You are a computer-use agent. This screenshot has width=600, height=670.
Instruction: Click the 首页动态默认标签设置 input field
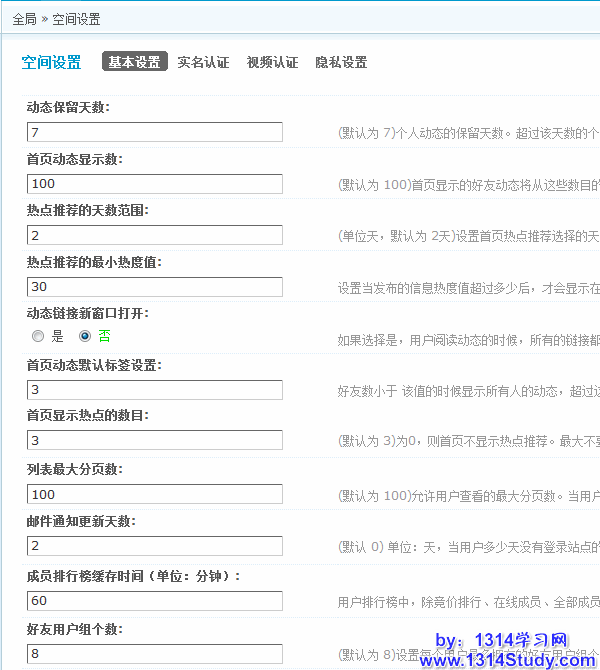click(x=155, y=390)
